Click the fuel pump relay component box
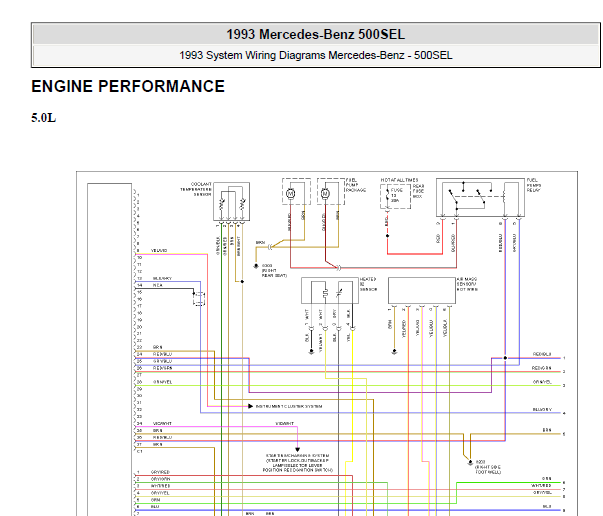Viewport: 603px width, 516px height. point(480,197)
